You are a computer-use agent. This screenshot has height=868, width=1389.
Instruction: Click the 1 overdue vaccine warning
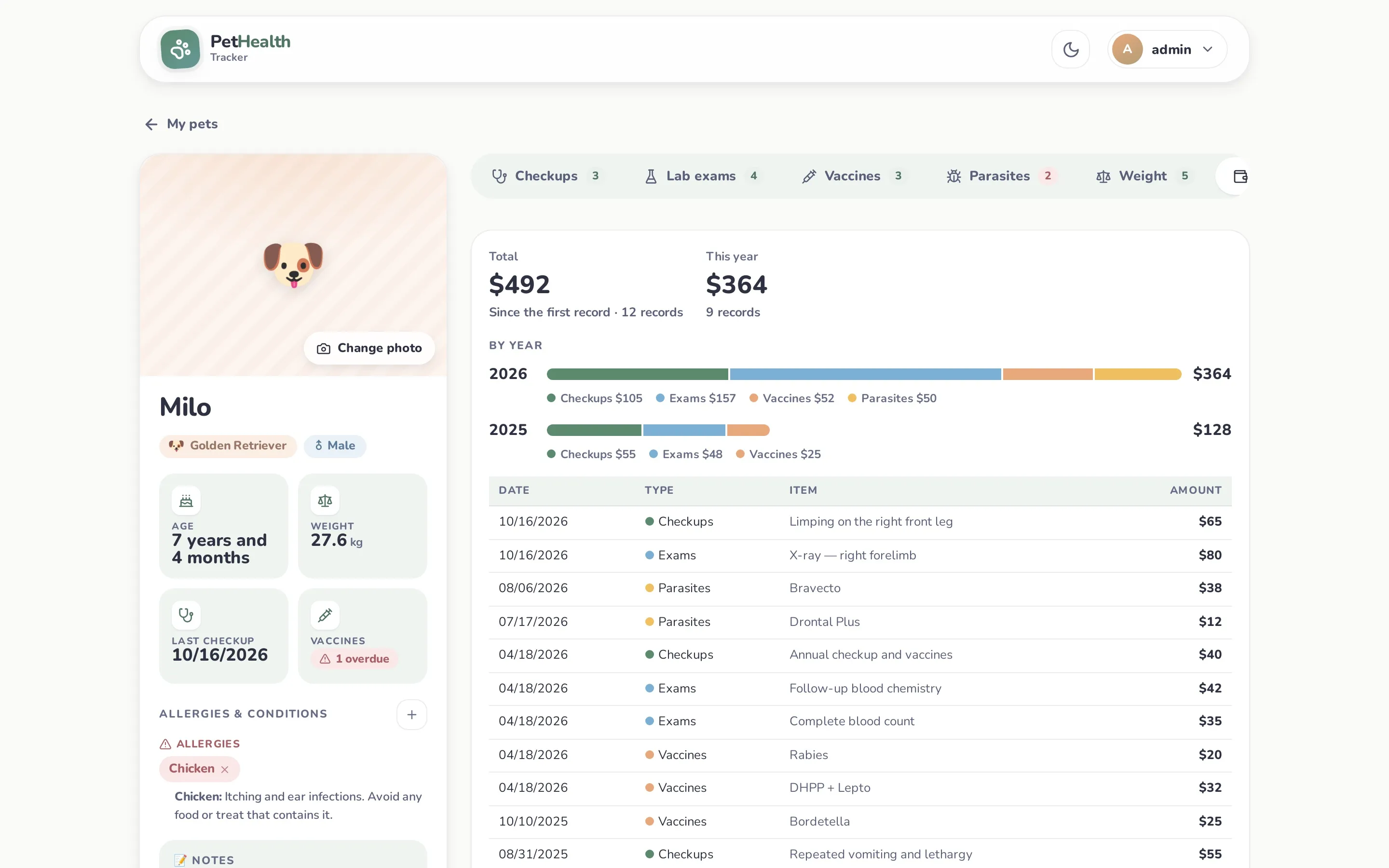pos(354,658)
